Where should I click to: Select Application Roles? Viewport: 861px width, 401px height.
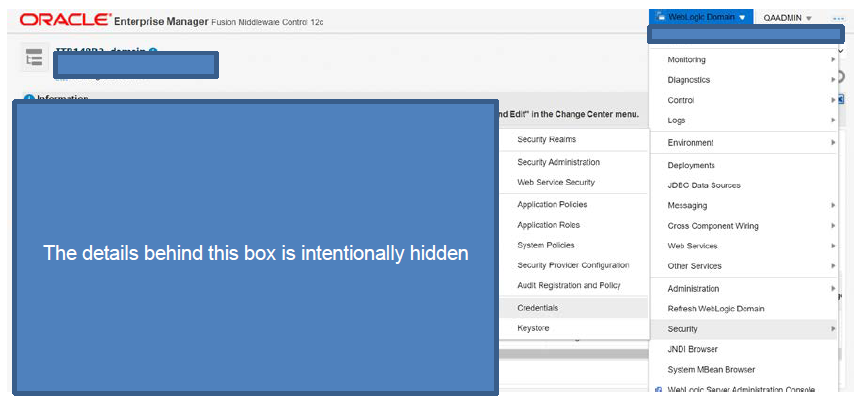click(x=574, y=225)
